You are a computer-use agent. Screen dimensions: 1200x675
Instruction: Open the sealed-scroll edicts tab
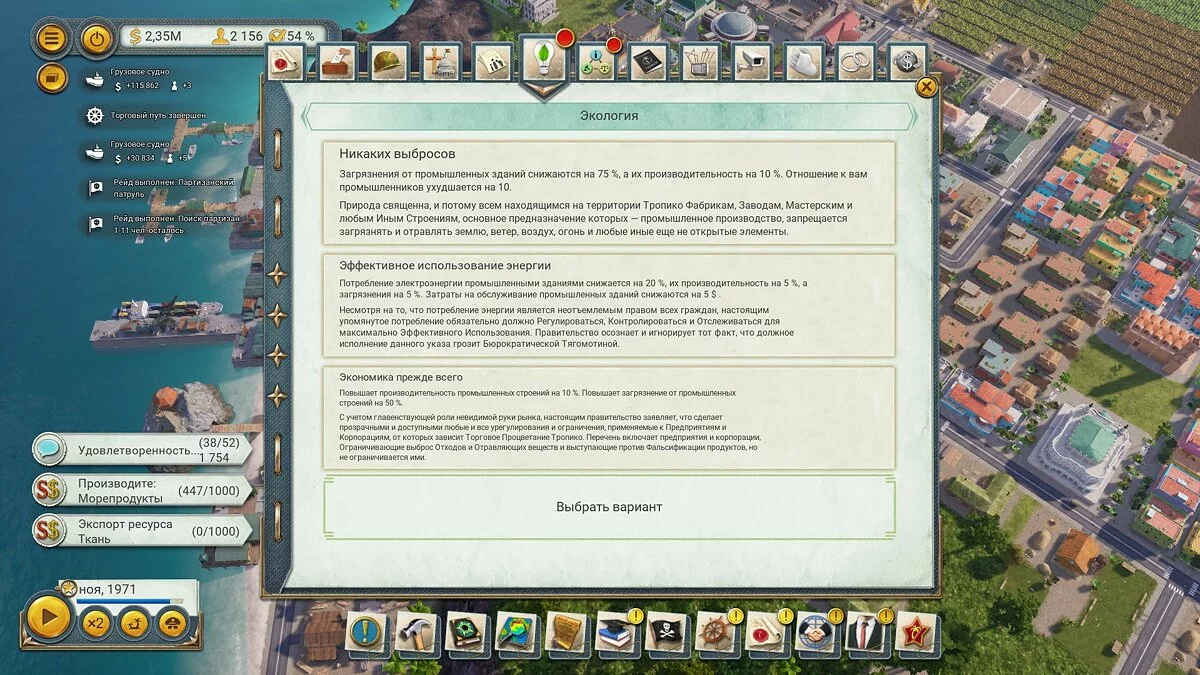point(286,62)
